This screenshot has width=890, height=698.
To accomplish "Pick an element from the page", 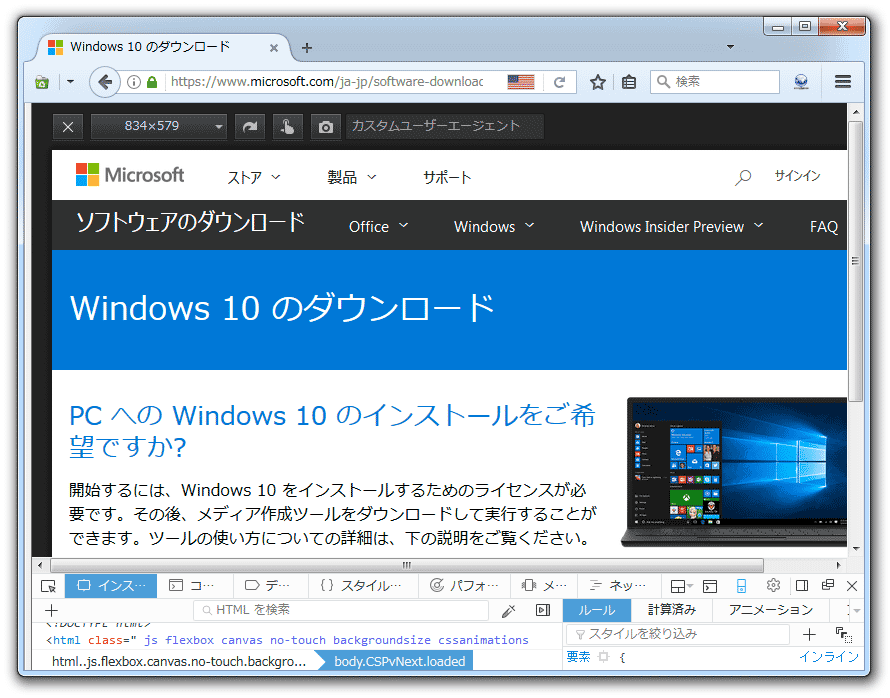I will point(49,586).
